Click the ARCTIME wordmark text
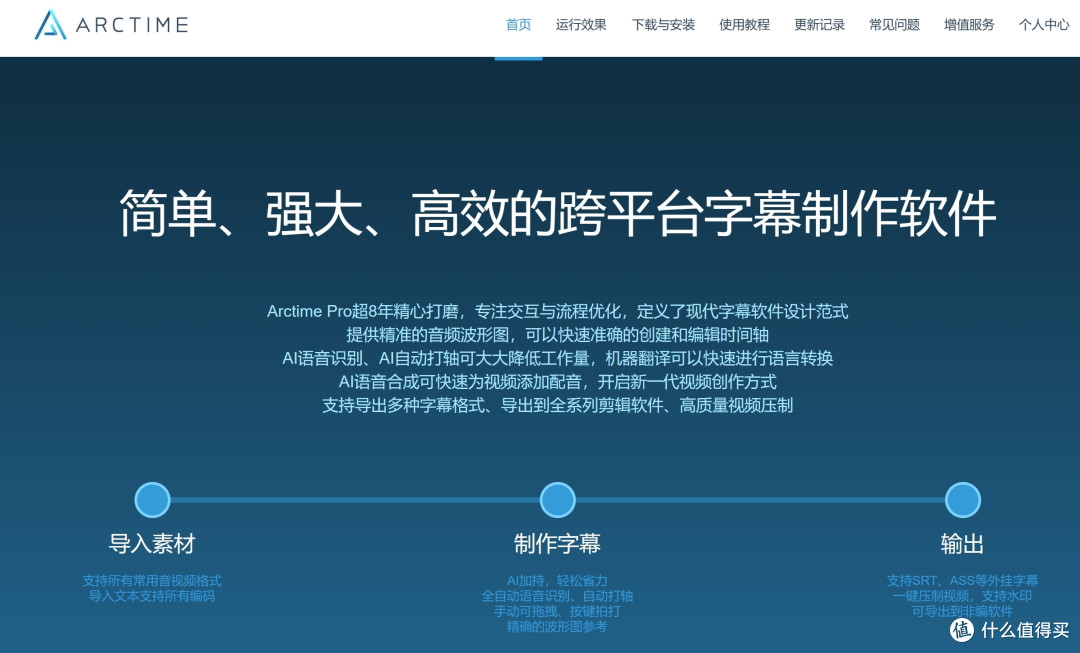The height and width of the screenshot is (653, 1080). [132, 25]
